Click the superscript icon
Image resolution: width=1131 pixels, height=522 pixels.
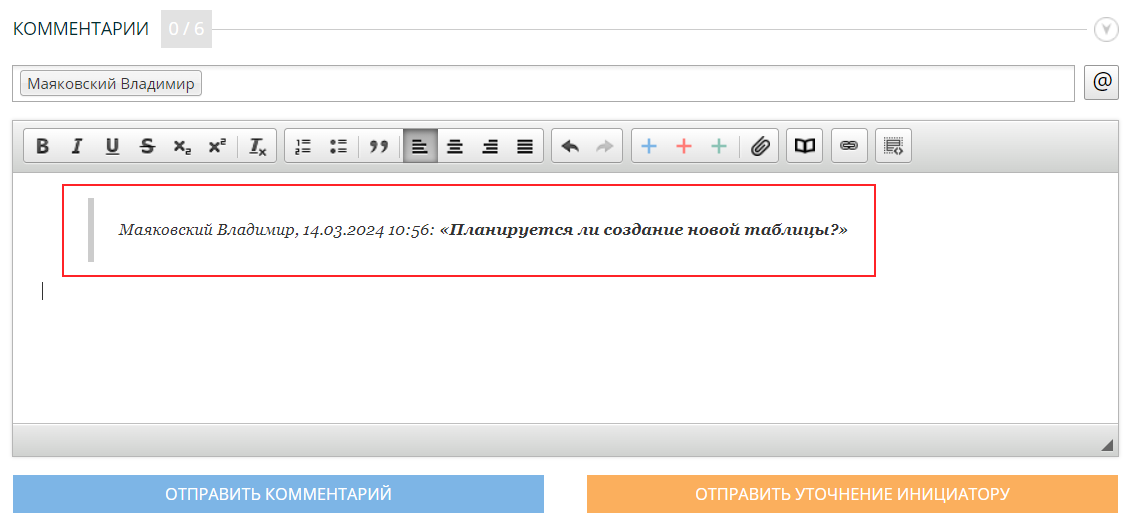(x=217, y=146)
